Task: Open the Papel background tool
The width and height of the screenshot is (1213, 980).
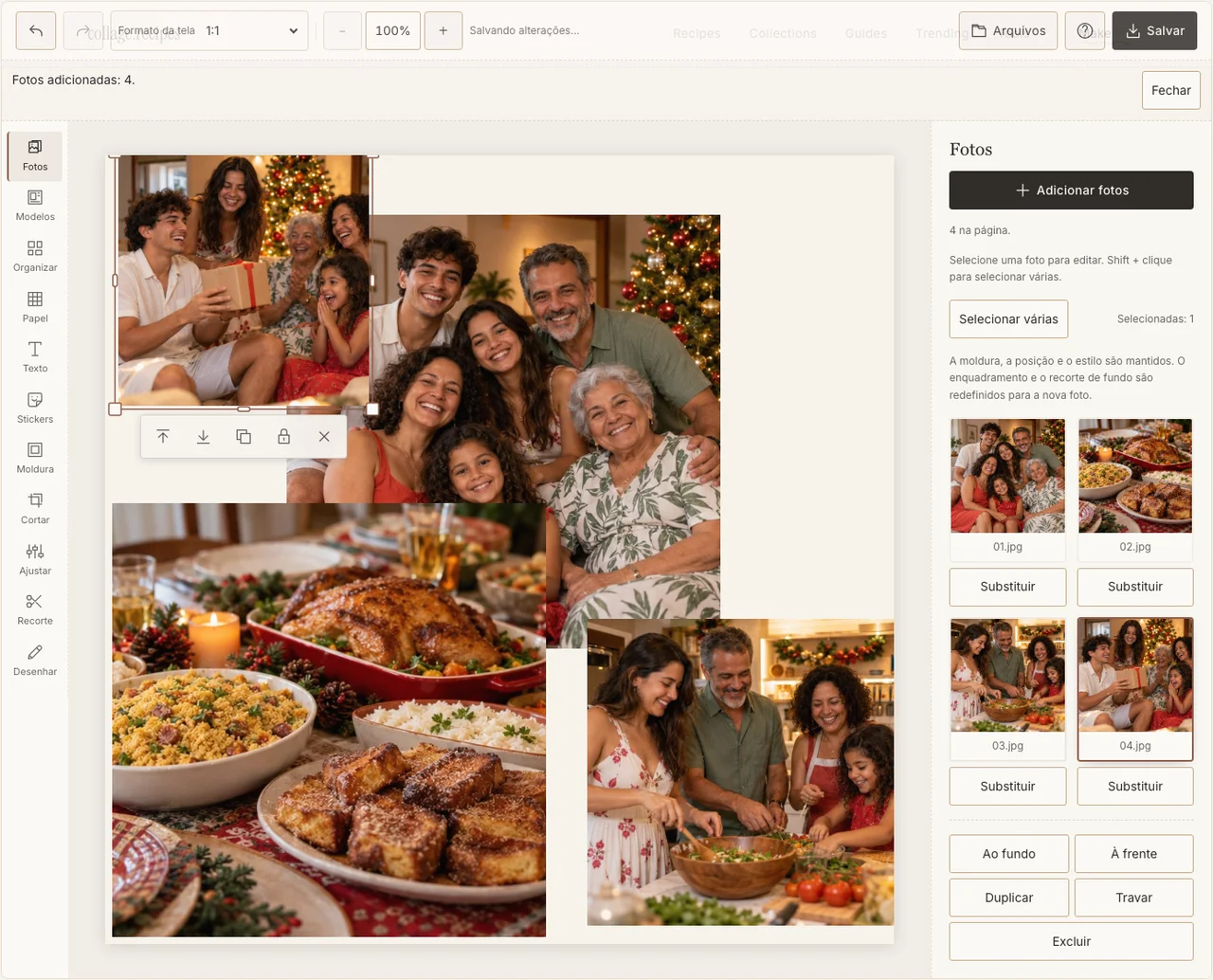Action: (35, 307)
